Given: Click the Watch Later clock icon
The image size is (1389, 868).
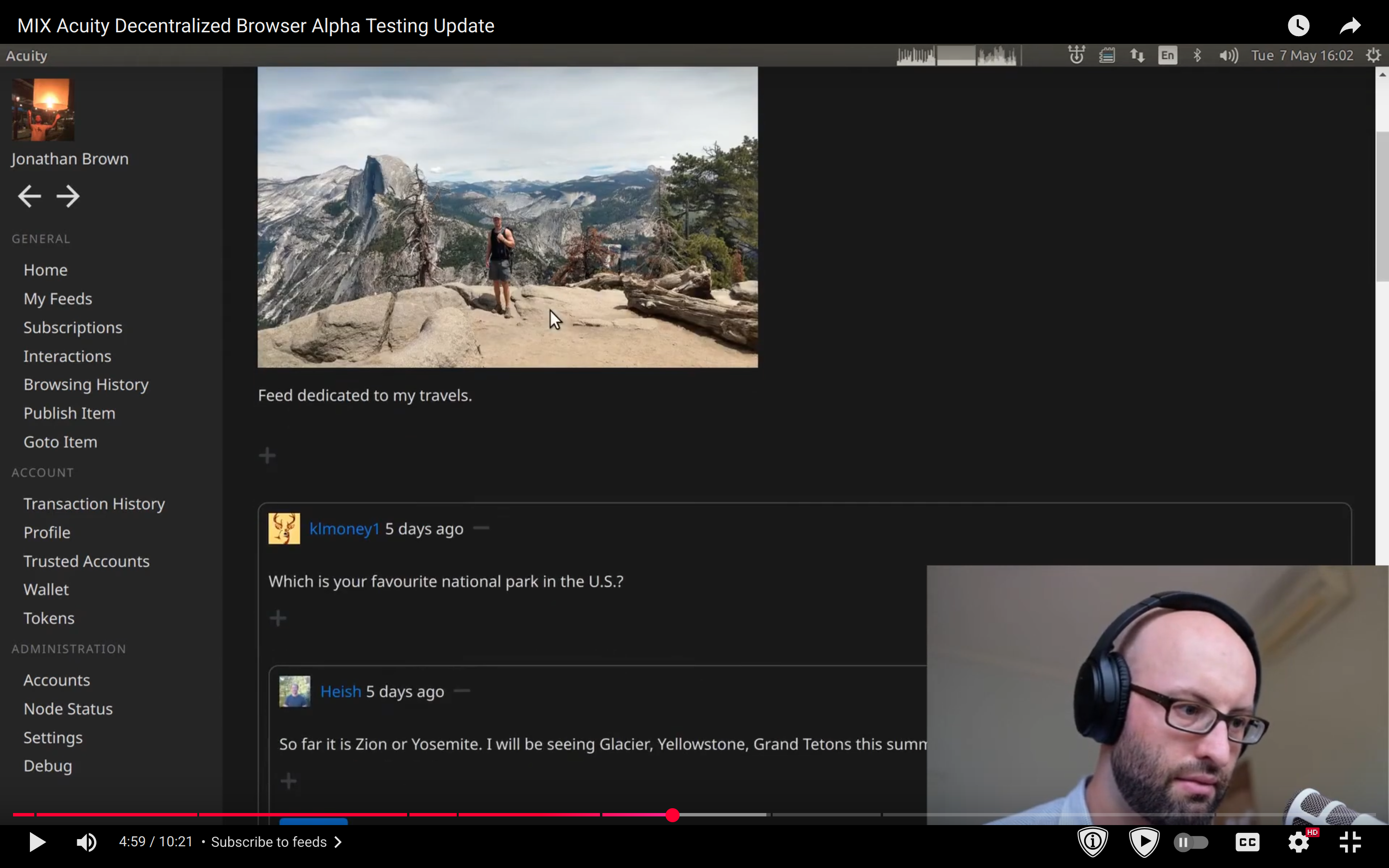Looking at the screenshot, I should (1298, 26).
